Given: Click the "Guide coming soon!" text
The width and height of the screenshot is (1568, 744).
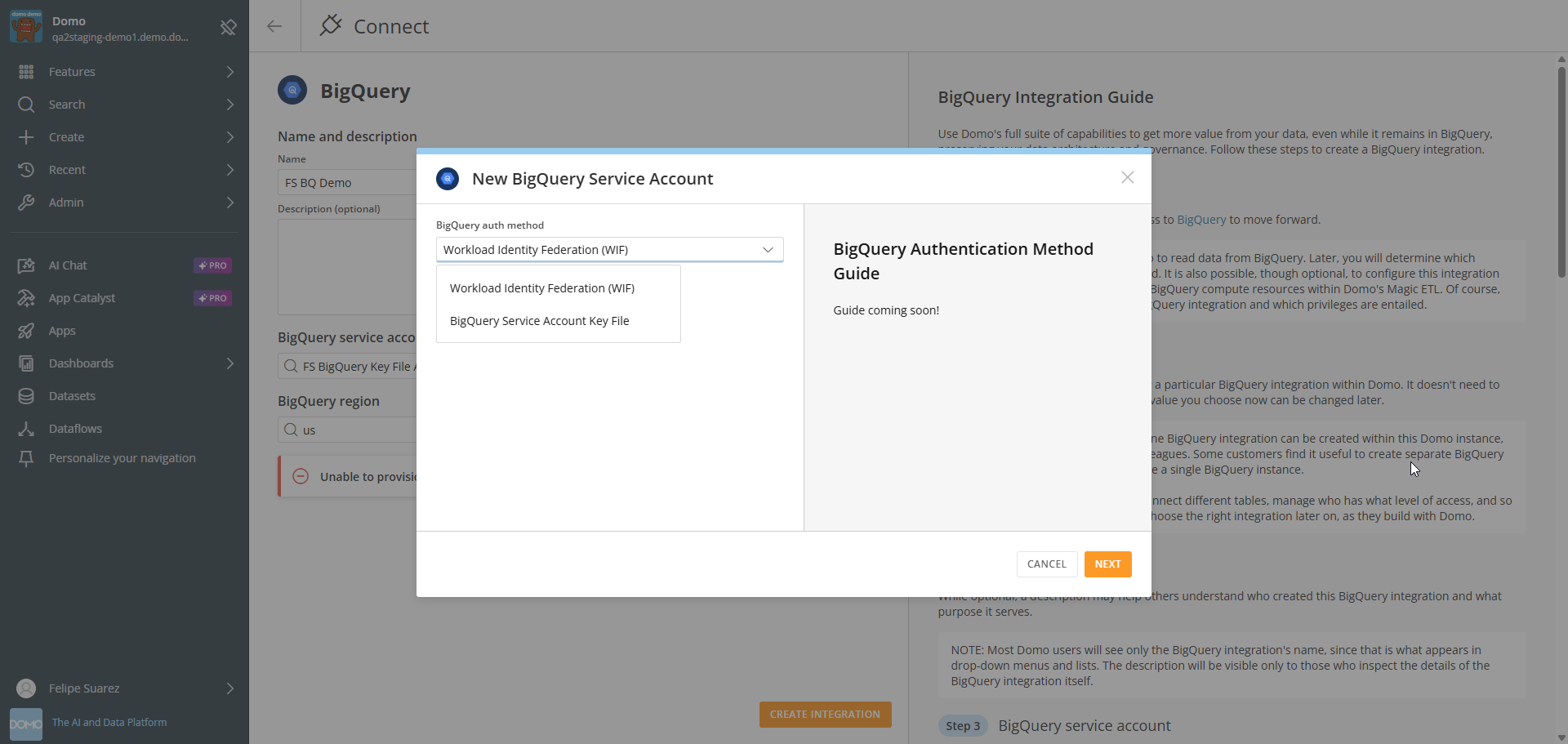Looking at the screenshot, I should click(x=886, y=310).
